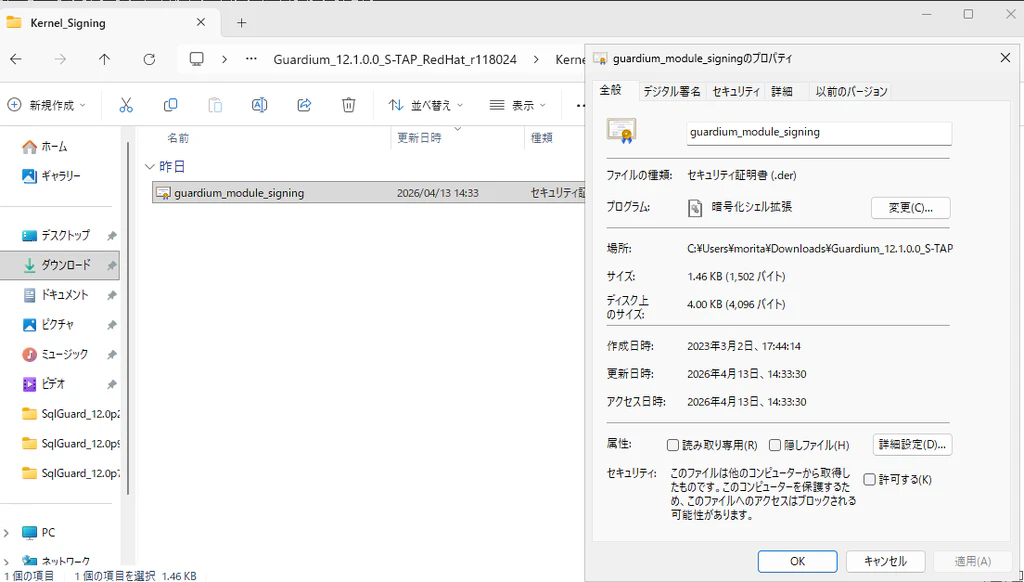Click the see more toolbar ellipsis
1024x582 pixels.
pyautogui.click(x=580, y=105)
